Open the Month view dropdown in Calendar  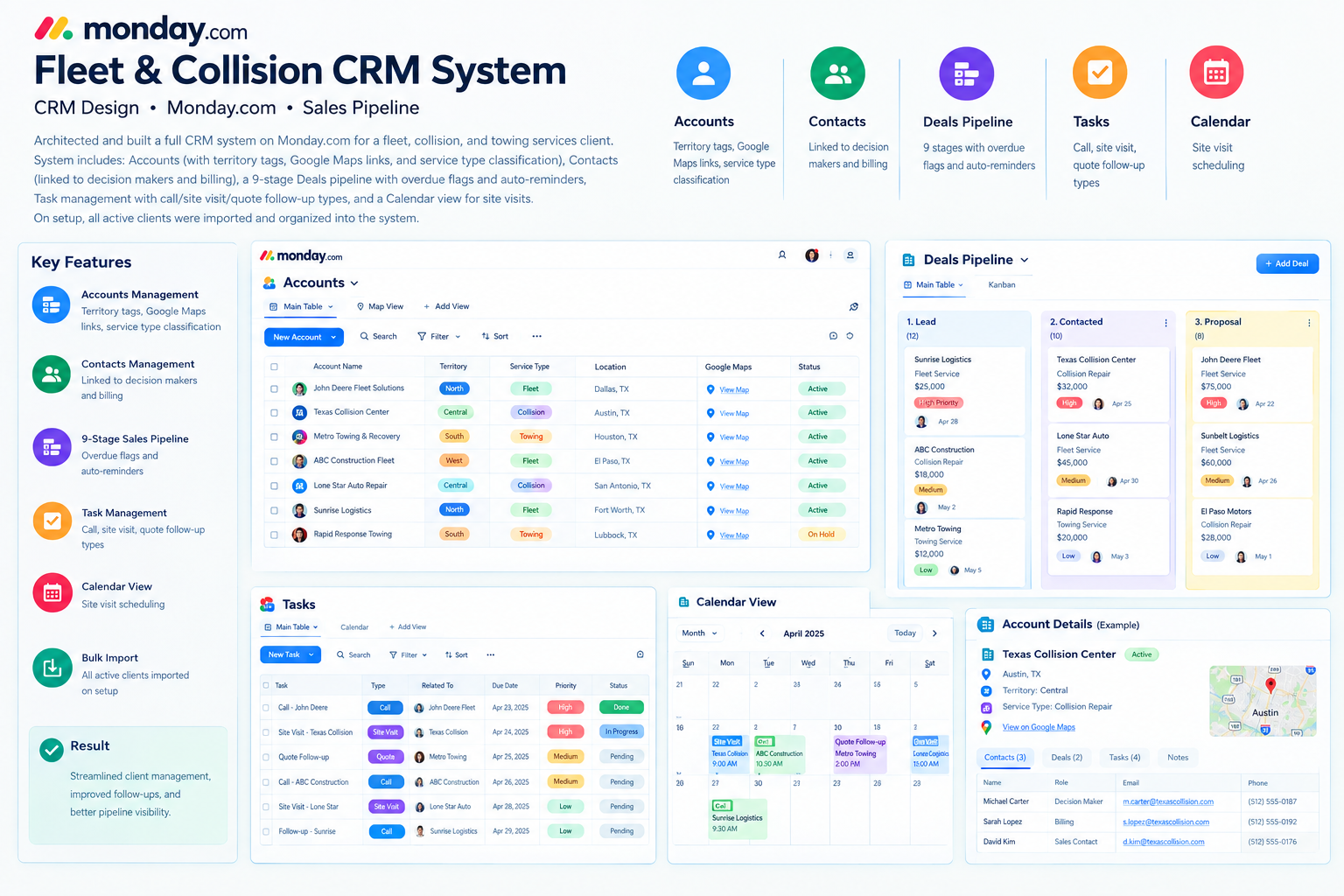700,633
